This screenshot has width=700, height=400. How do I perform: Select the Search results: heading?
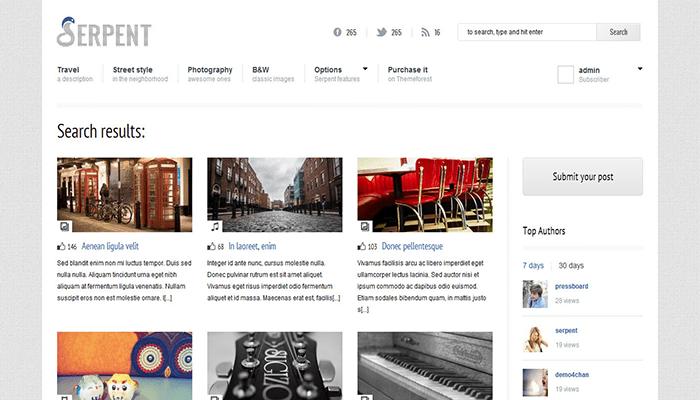pos(101,131)
